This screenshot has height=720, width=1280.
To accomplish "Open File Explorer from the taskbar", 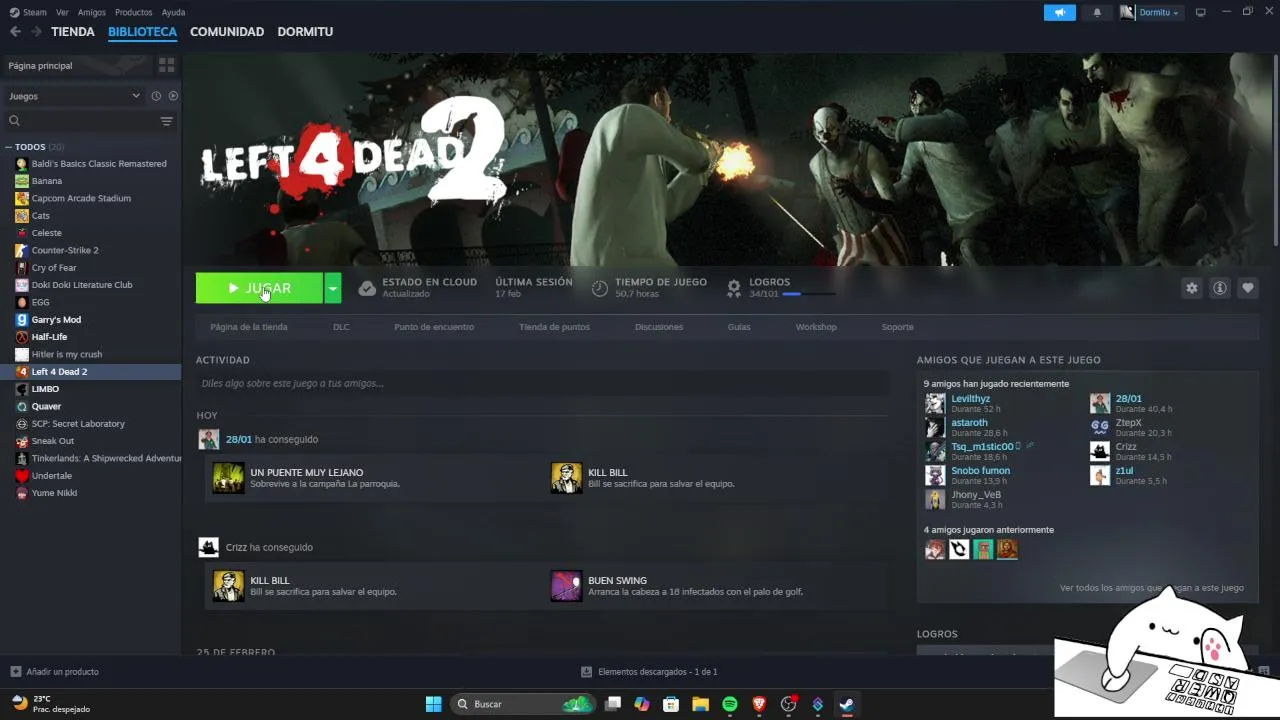I will click(x=700, y=704).
